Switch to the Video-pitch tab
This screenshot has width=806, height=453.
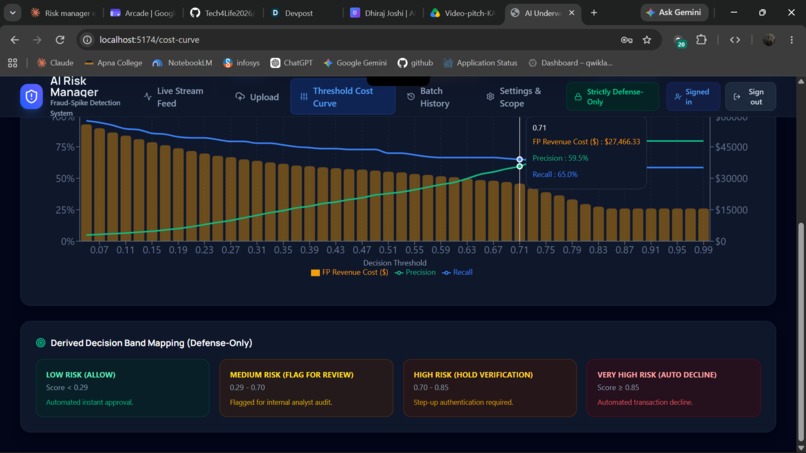click(x=464, y=13)
